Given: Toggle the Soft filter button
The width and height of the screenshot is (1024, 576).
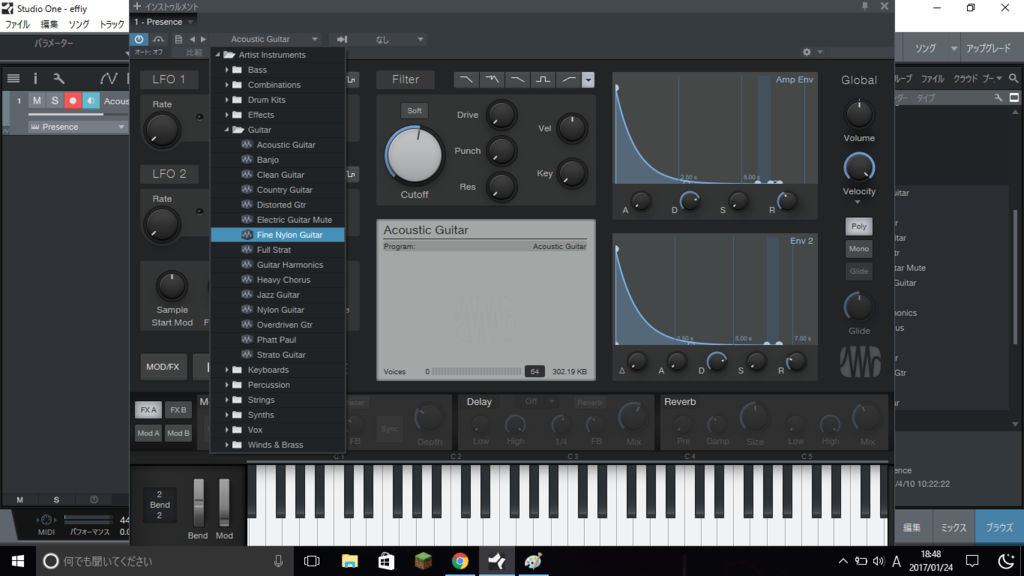Looking at the screenshot, I should pyautogui.click(x=414, y=110).
